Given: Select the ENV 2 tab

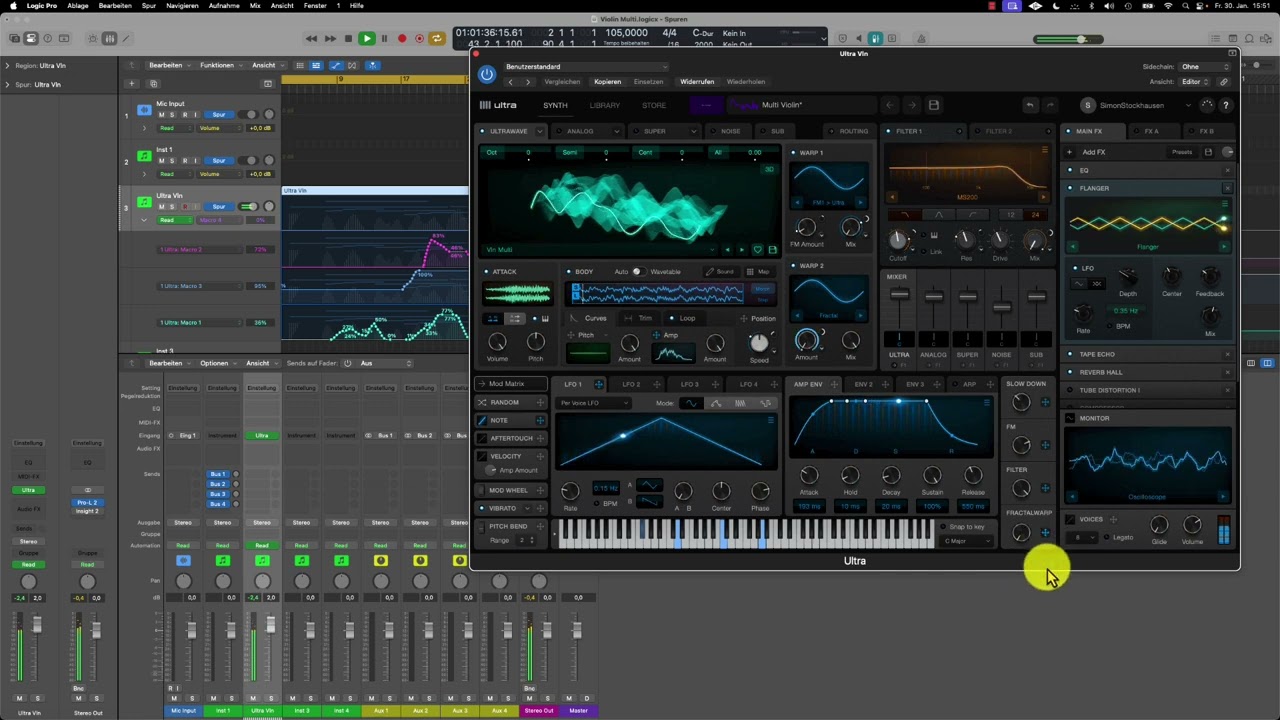Looking at the screenshot, I should tap(863, 384).
